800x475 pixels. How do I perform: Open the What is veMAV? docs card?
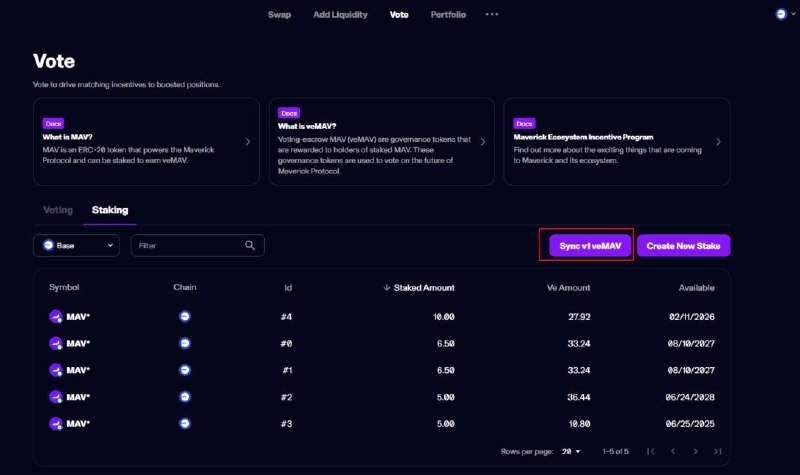point(382,141)
